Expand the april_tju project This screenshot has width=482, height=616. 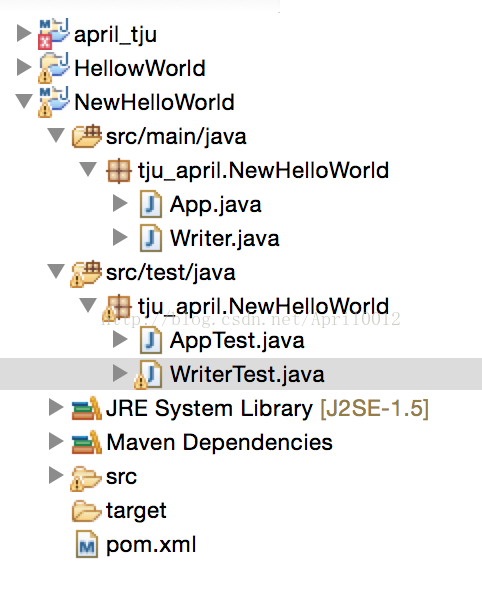click(x=24, y=33)
